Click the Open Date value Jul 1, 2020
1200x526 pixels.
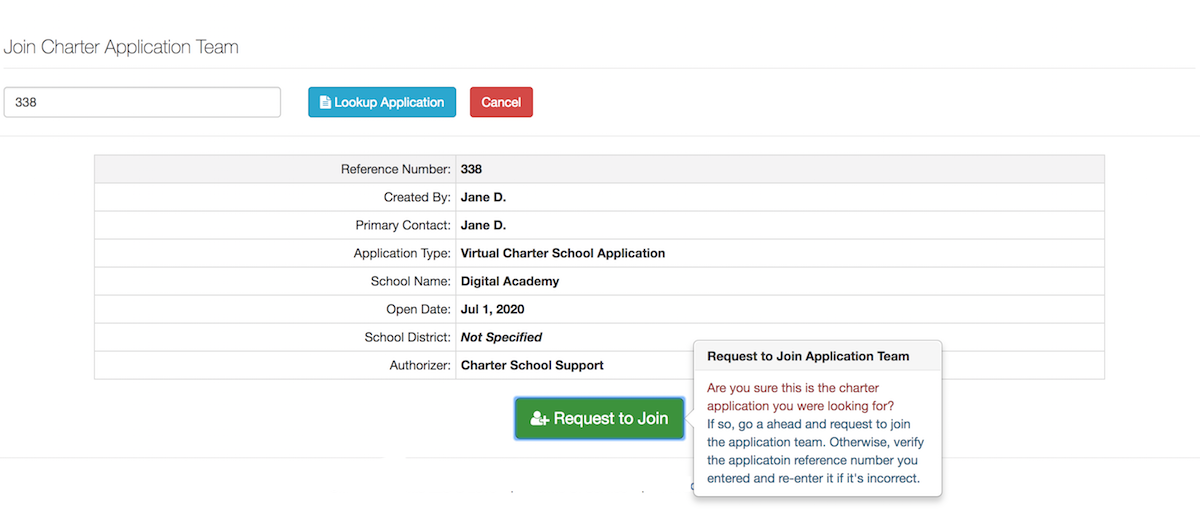tap(493, 309)
